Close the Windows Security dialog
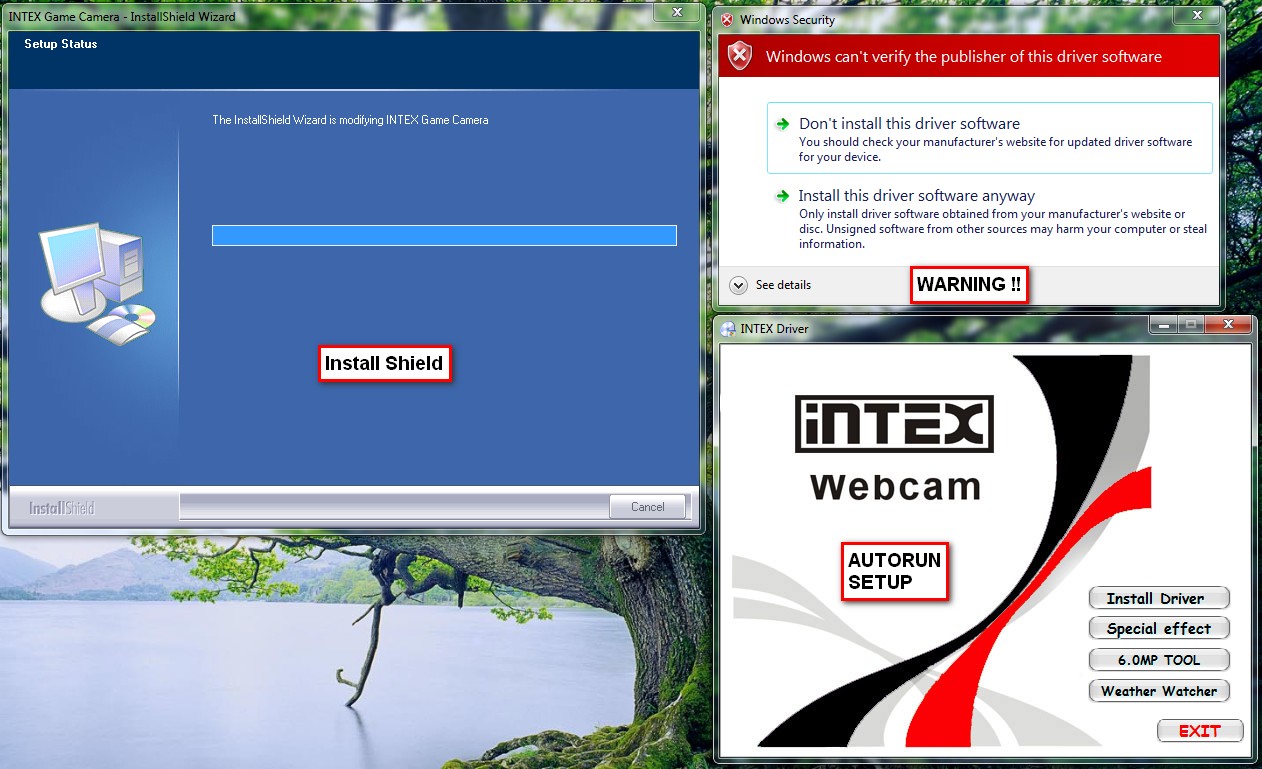 tap(1196, 16)
